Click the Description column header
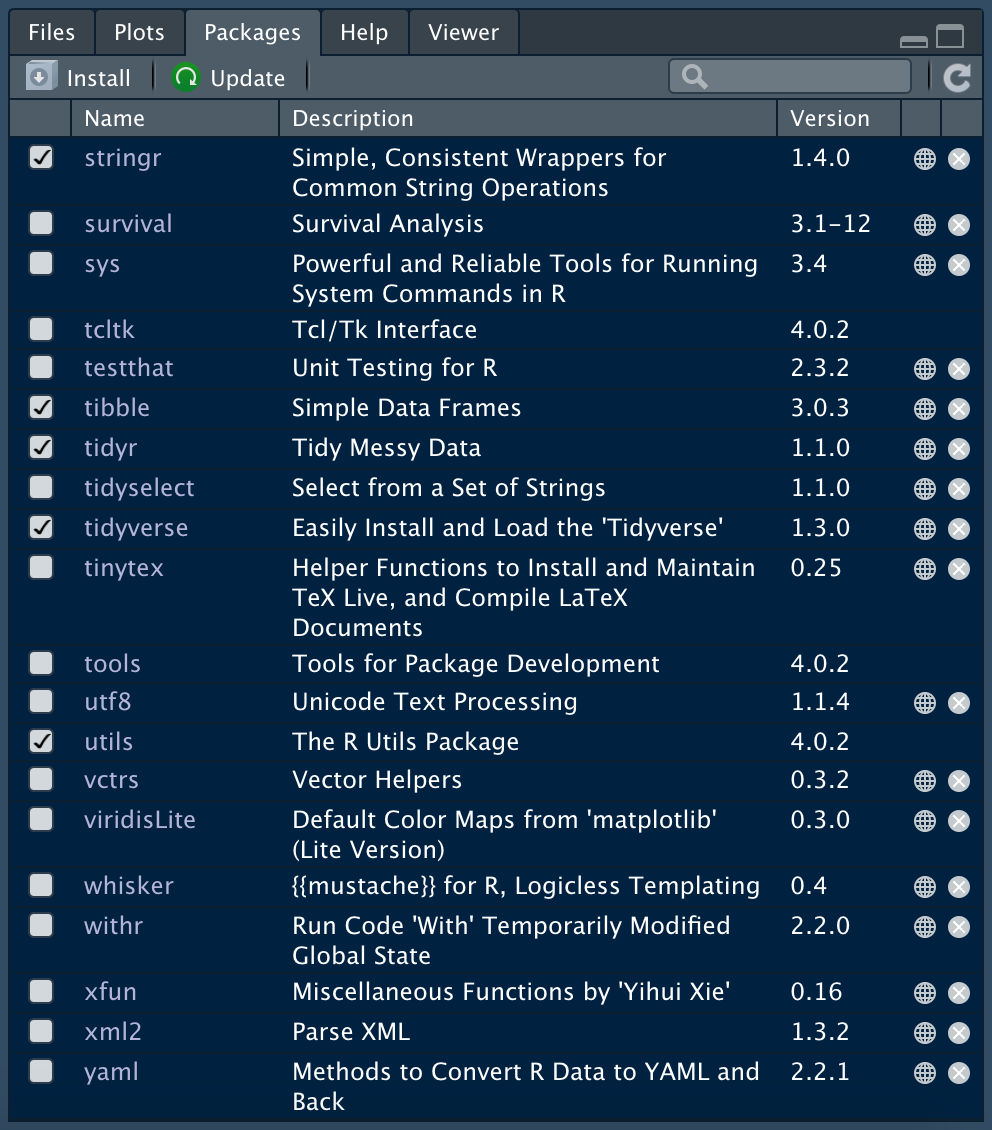Image resolution: width=992 pixels, height=1130 pixels. pos(528,118)
